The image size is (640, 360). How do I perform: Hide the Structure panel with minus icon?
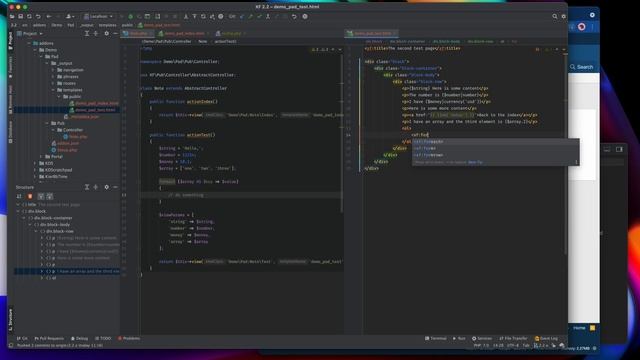115,187
